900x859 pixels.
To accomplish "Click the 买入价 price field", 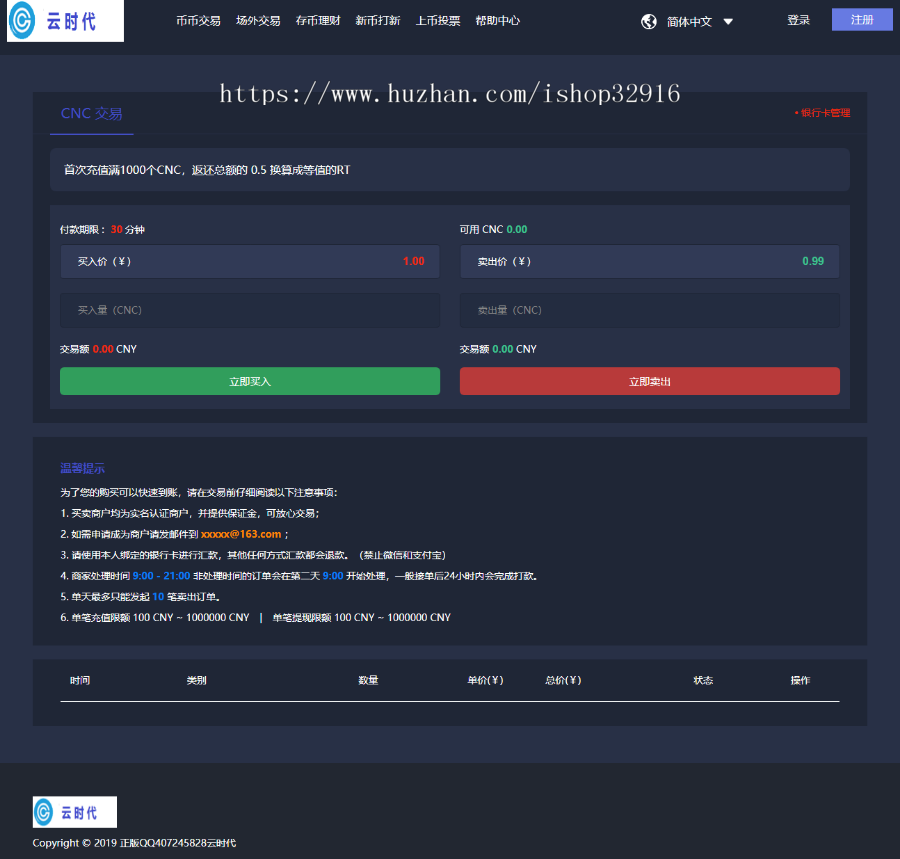I will click(250, 262).
